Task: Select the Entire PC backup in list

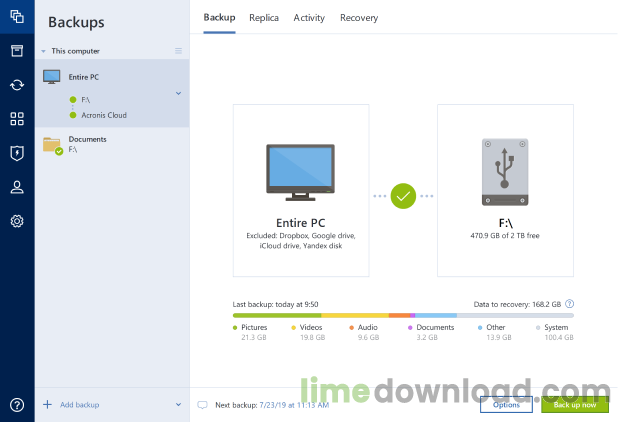Action: pyautogui.click(x=112, y=93)
